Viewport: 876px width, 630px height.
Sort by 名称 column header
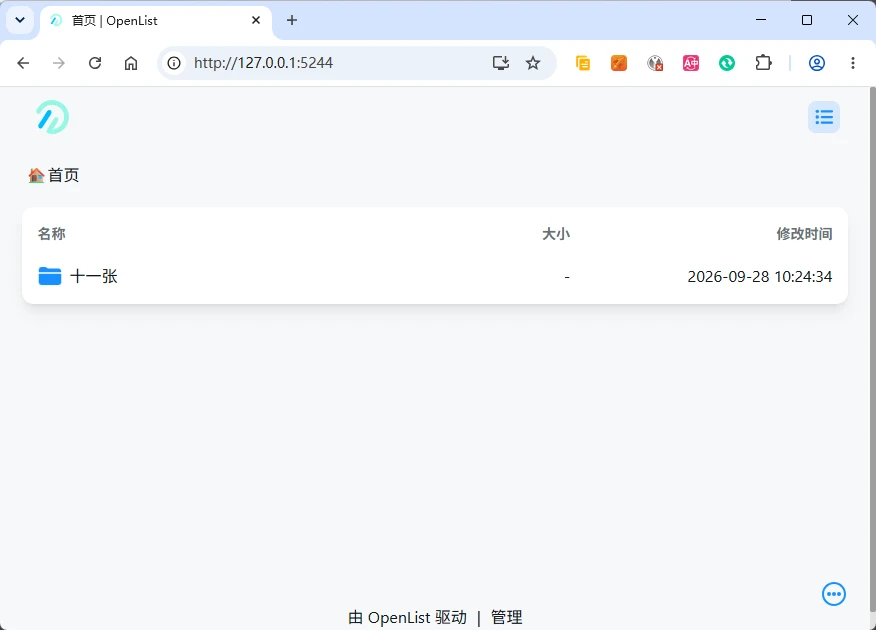point(51,233)
